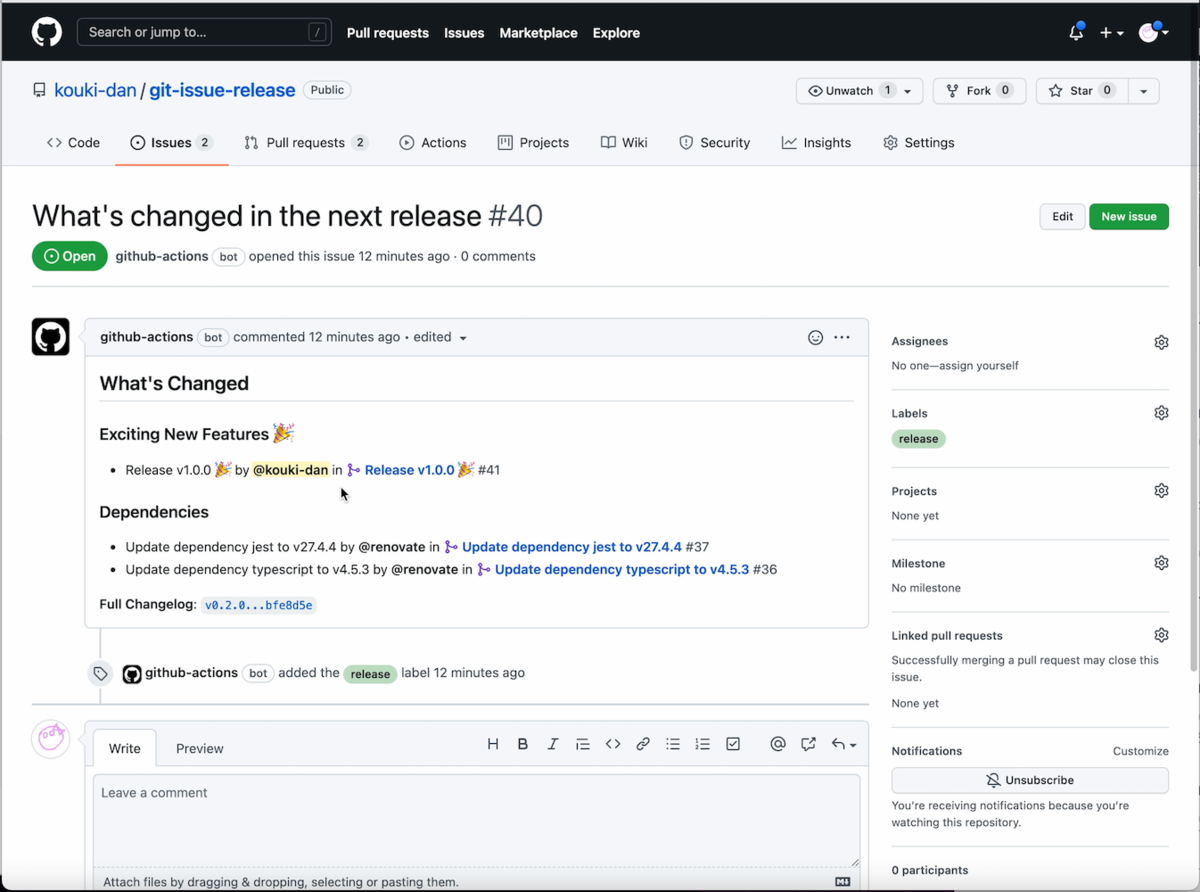Viewport: 1200px width, 892px height.
Task: Open the notifications bell
Action: [x=1076, y=32]
